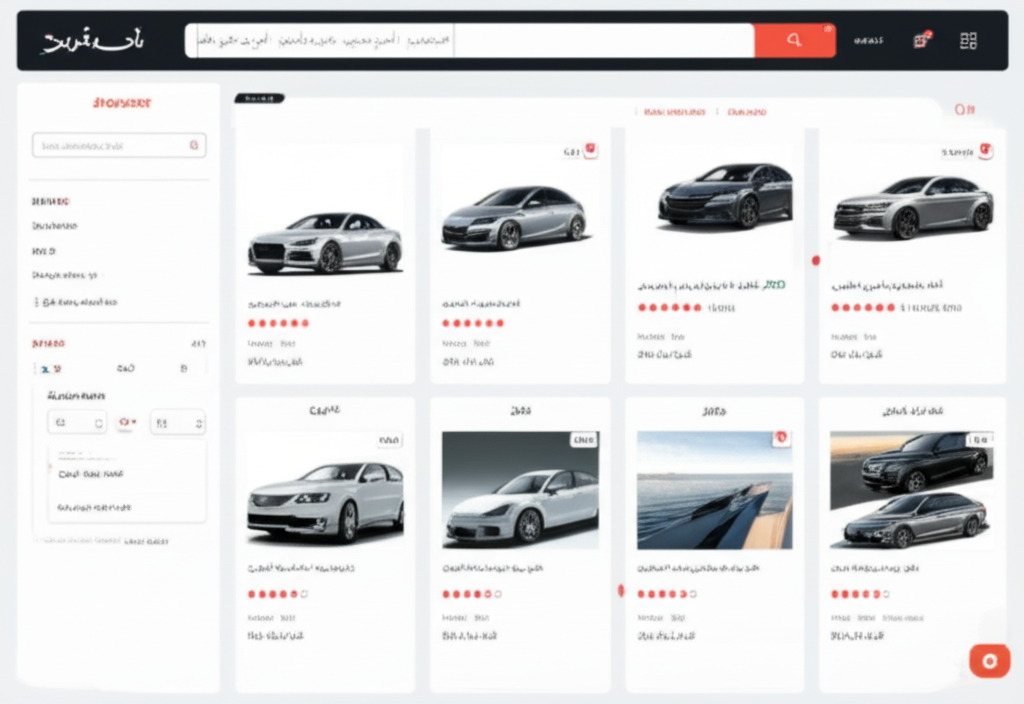Click the search icon inside sidebar filter field

click(x=194, y=146)
